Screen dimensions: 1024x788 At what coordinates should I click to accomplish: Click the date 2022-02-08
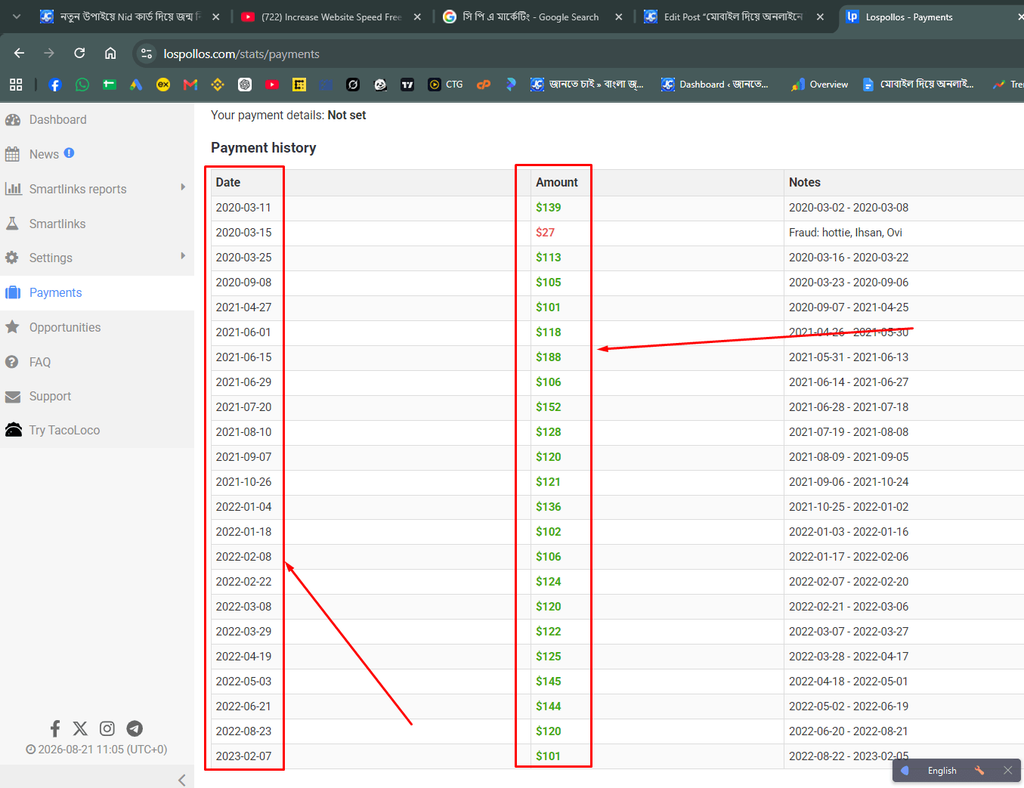click(243, 557)
